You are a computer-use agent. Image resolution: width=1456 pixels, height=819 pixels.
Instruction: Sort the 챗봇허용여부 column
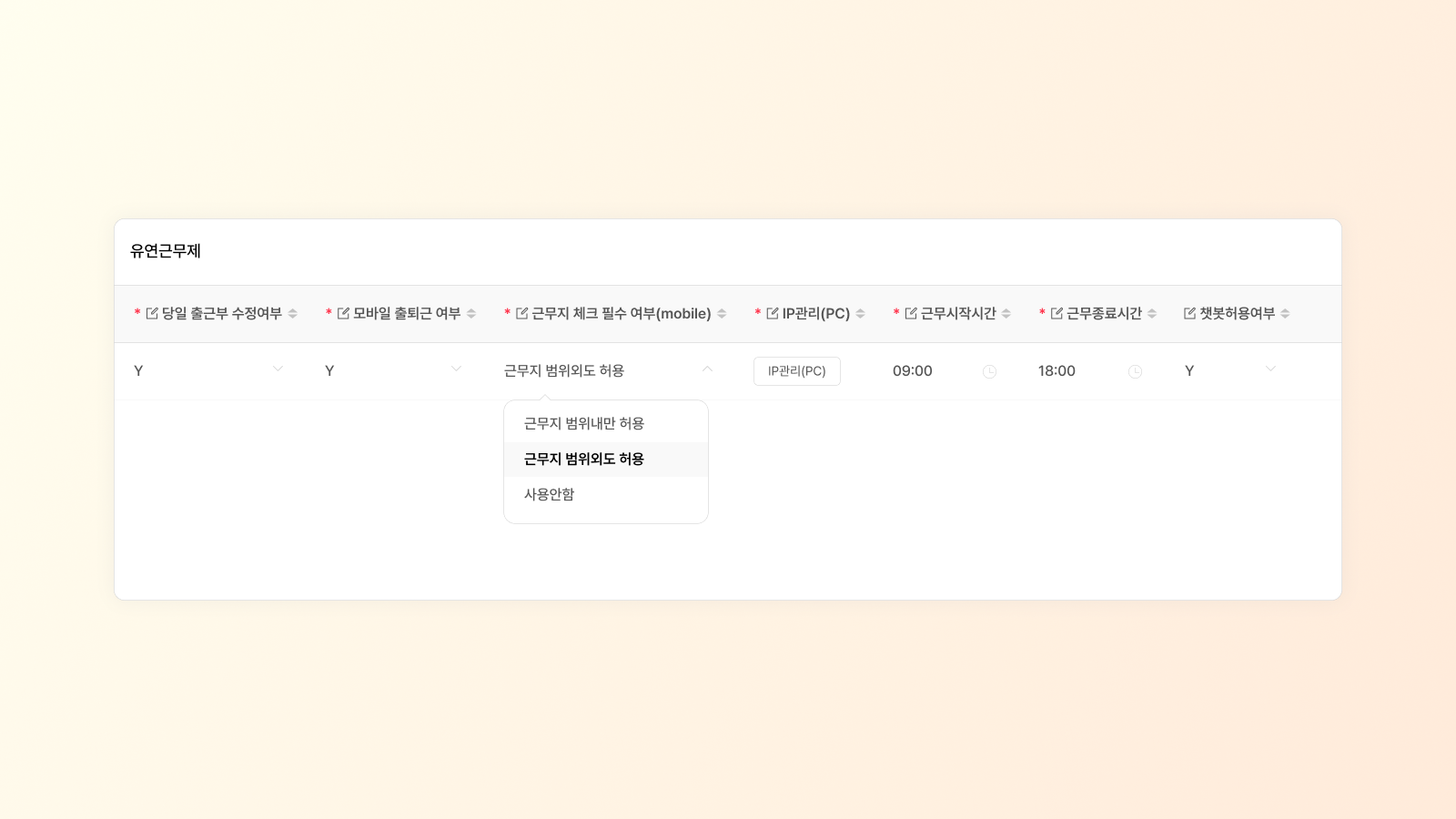1285,314
